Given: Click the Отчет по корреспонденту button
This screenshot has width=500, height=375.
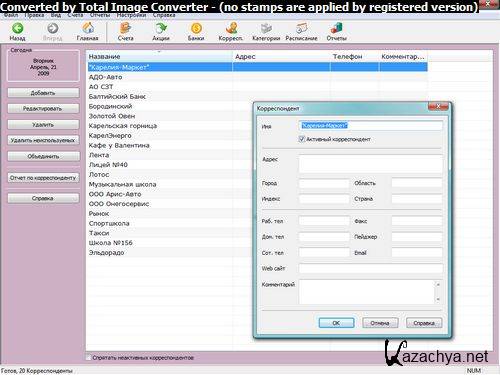Looking at the screenshot, I should 43,178.
